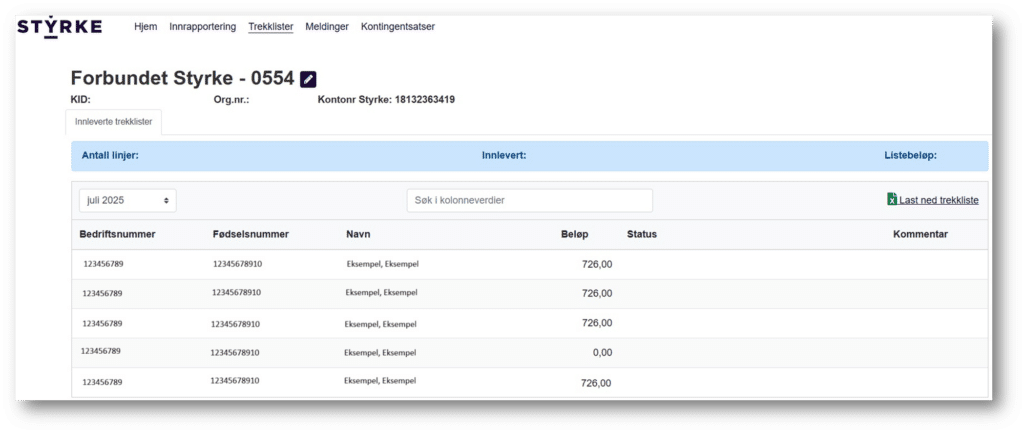Sort by the Bedriftsnummer column header
1024x432 pixels.
coord(117,234)
